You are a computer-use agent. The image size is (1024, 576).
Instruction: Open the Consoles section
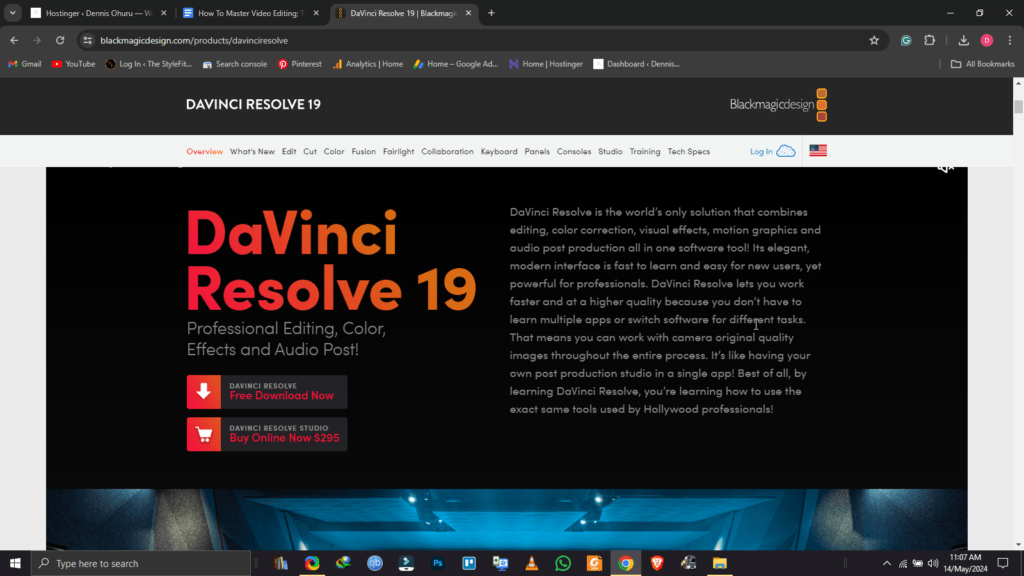(573, 152)
